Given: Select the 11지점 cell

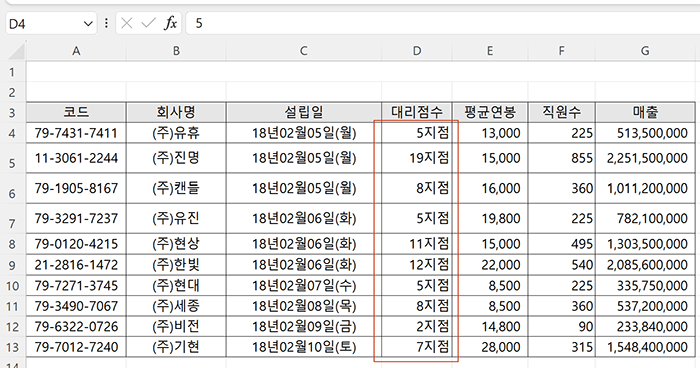Looking at the screenshot, I should pos(417,244).
